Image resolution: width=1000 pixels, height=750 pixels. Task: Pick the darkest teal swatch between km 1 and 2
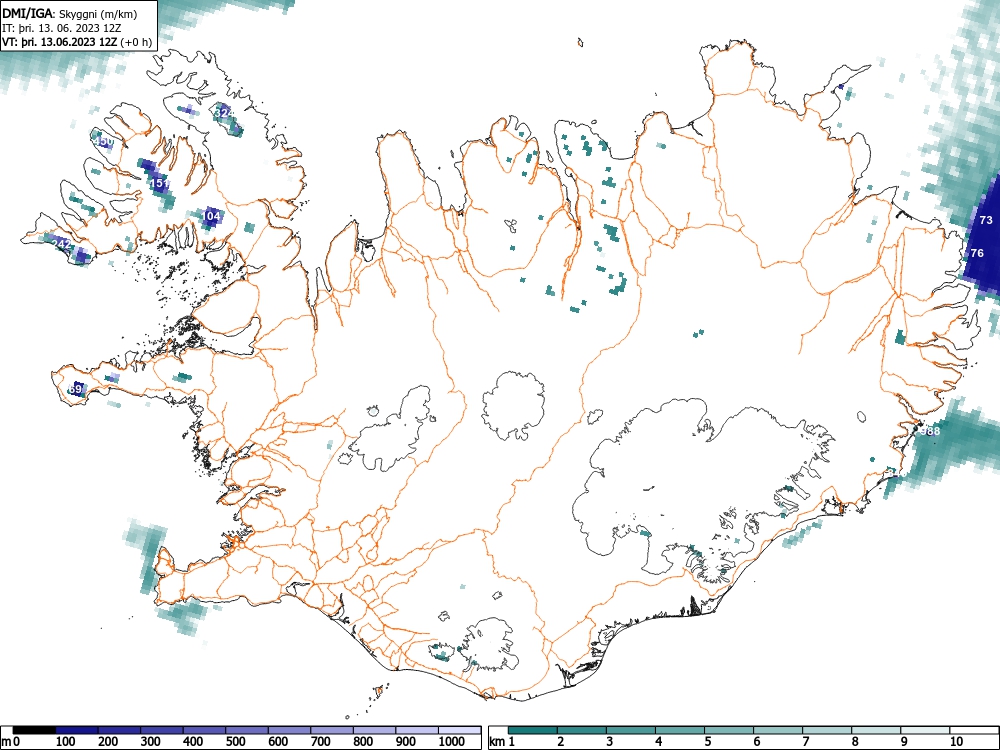pyautogui.click(x=533, y=730)
